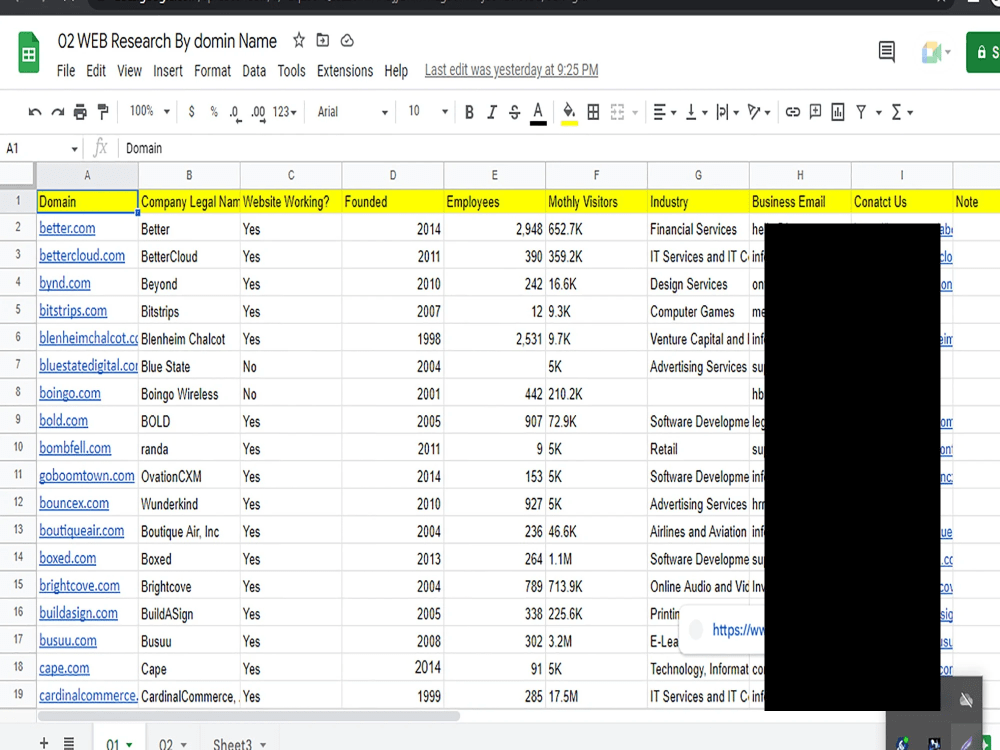The height and width of the screenshot is (750, 1000).
Task: Open text rotation dropdown
Action: [x=759, y=112]
